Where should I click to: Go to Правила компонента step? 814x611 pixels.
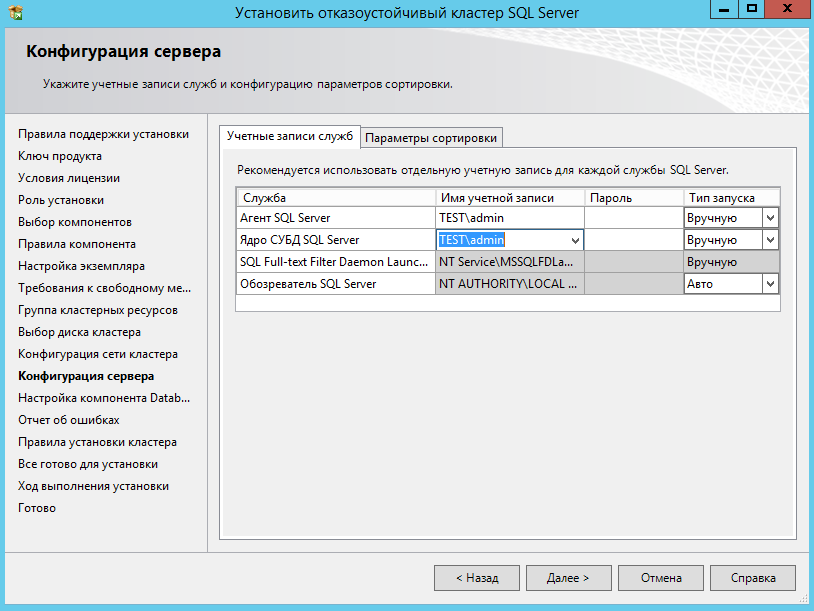pyautogui.click(x=77, y=244)
